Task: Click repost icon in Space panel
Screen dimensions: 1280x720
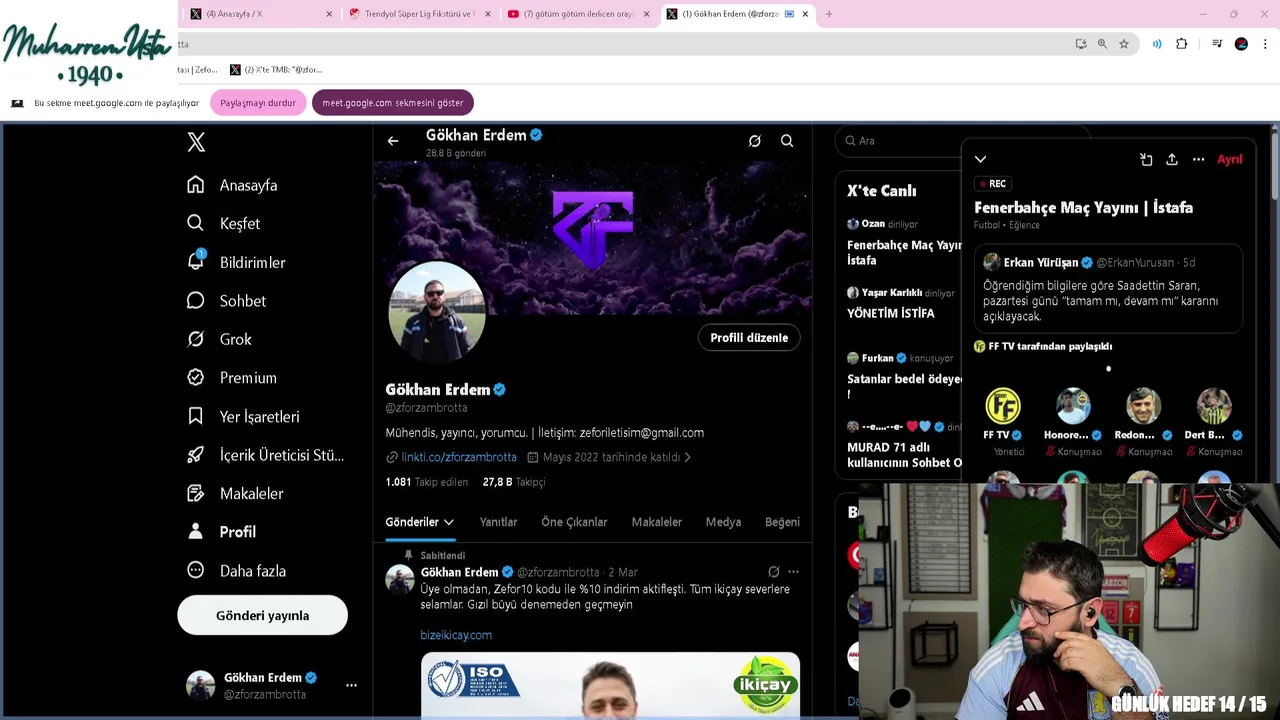Action: 1146,159
